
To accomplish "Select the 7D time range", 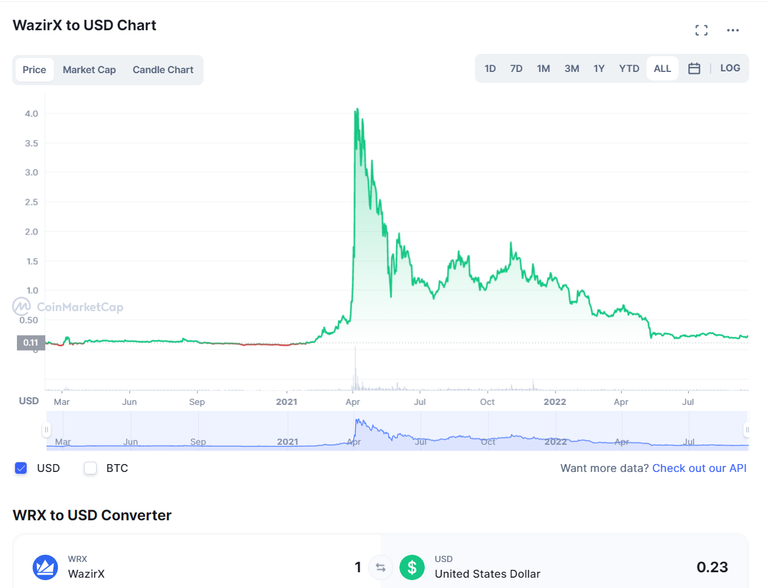I will pos(516,69).
